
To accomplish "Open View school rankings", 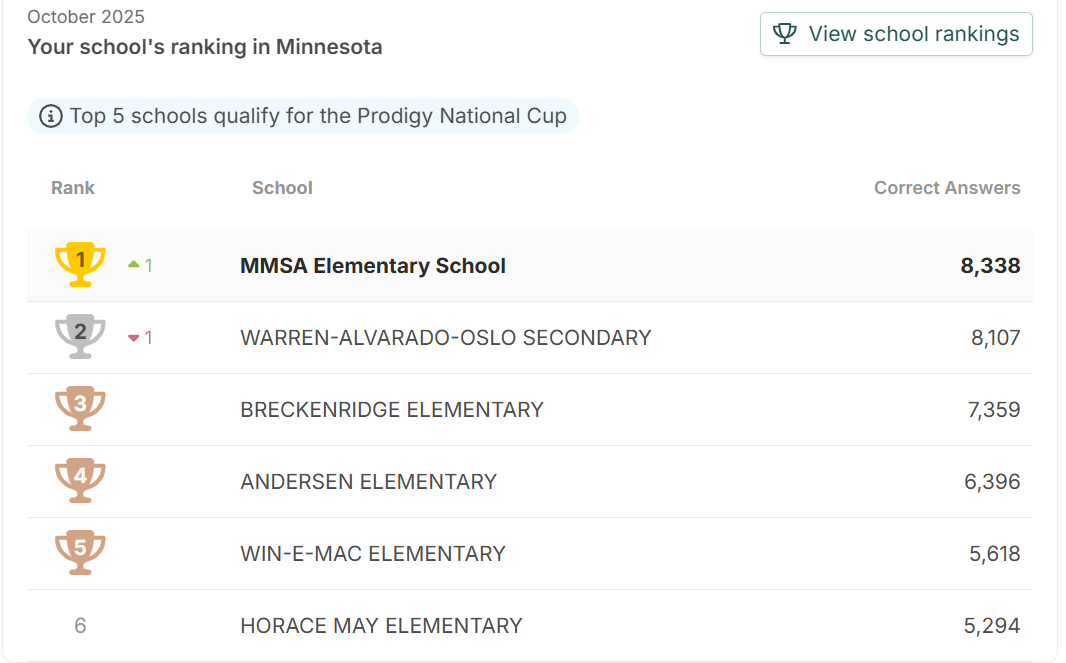I will 896,34.
